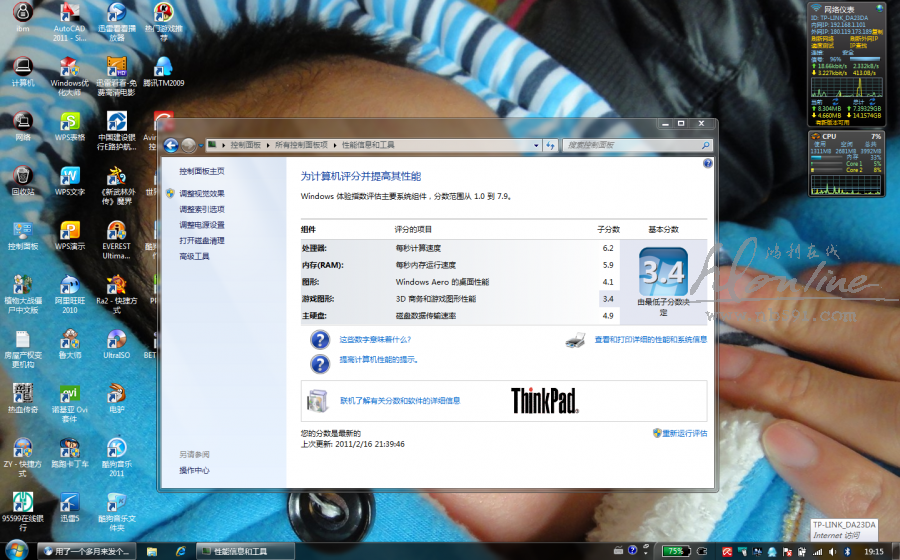Click the back arrow in Control Panel
The image size is (900, 560).
point(171,145)
